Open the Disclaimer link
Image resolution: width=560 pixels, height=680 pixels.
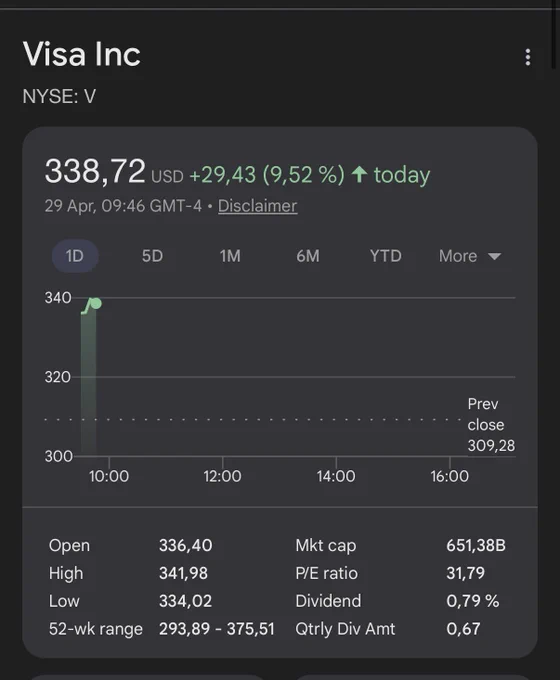click(257, 206)
